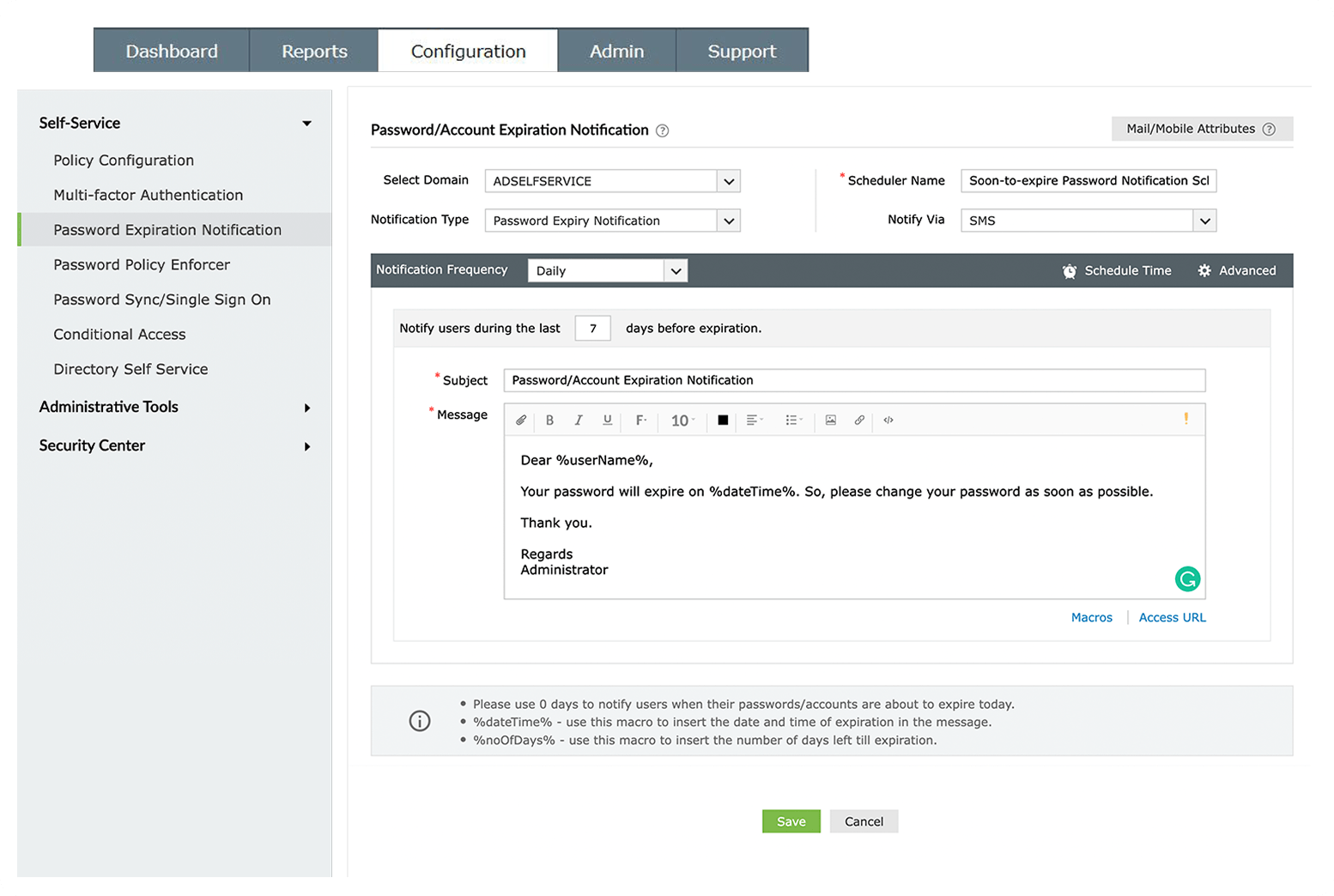Open the black text color swatch
The height and width of the screenshot is (896, 1334).
[x=723, y=421]
